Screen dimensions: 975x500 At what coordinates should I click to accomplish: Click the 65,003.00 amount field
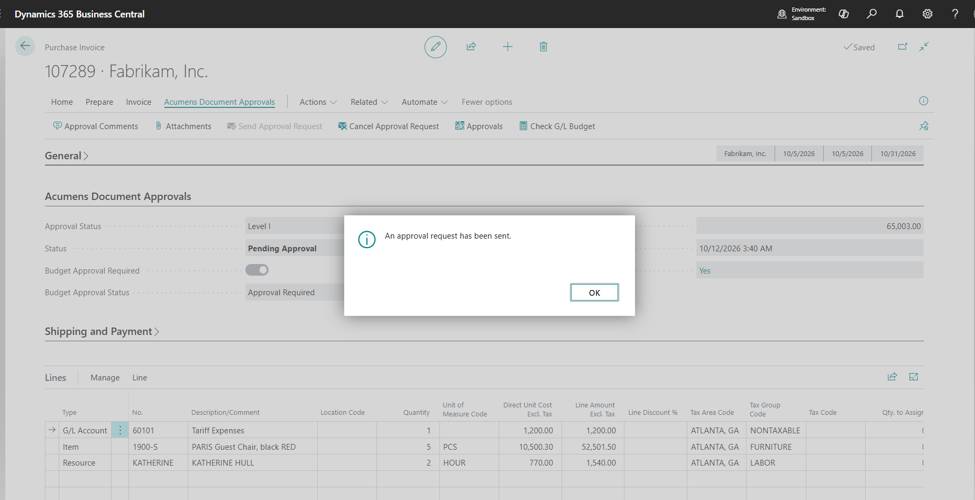(x=810, y=226)
